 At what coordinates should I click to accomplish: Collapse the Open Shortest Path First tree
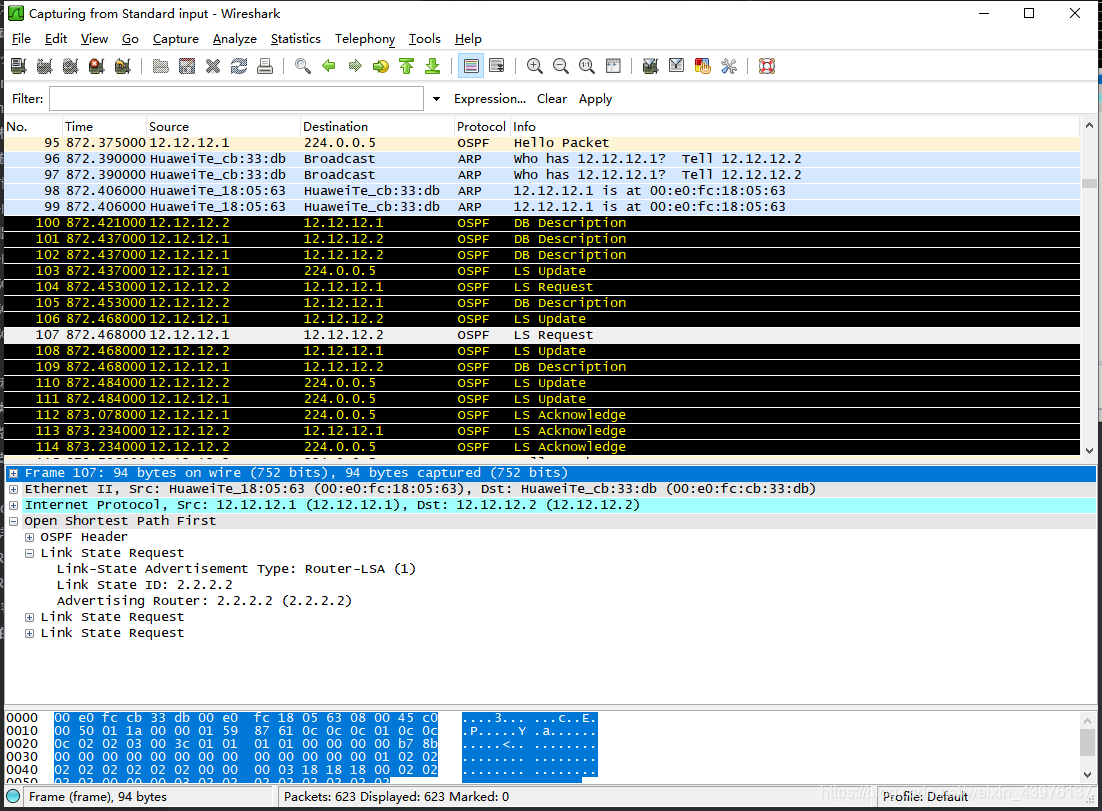point(13,521)
